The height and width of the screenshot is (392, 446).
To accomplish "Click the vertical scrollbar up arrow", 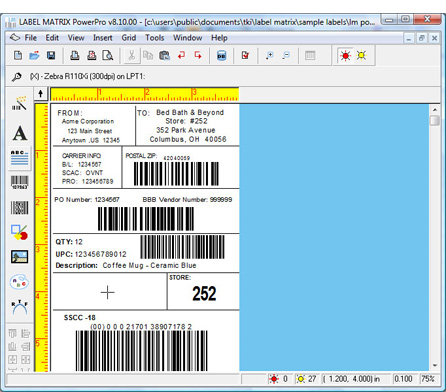I will (435, 109).
